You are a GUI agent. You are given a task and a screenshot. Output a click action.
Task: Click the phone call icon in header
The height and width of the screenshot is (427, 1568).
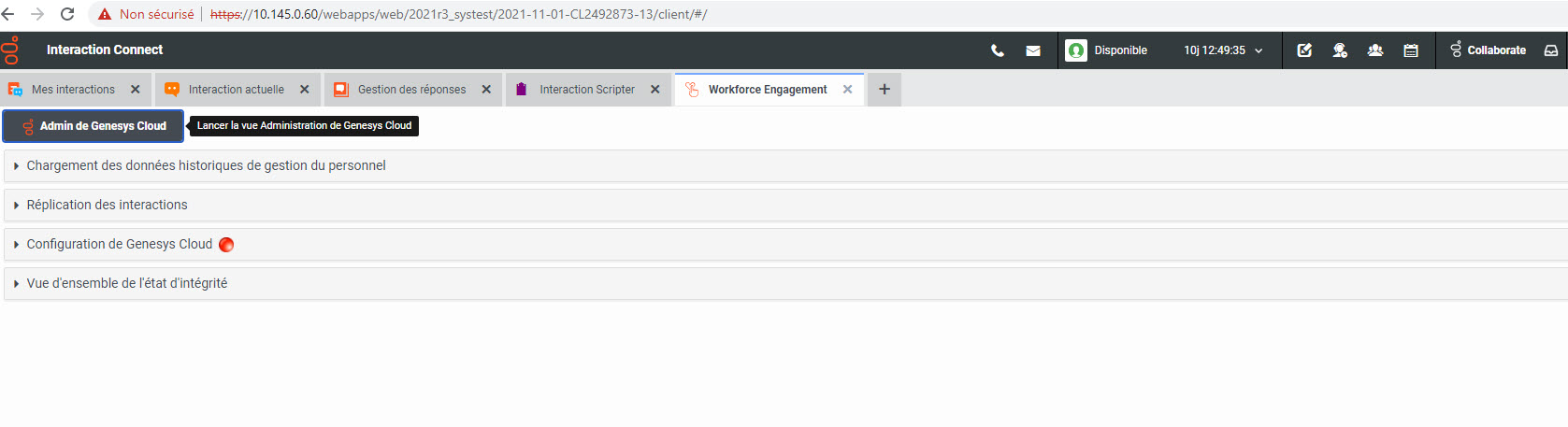[998, 50]
